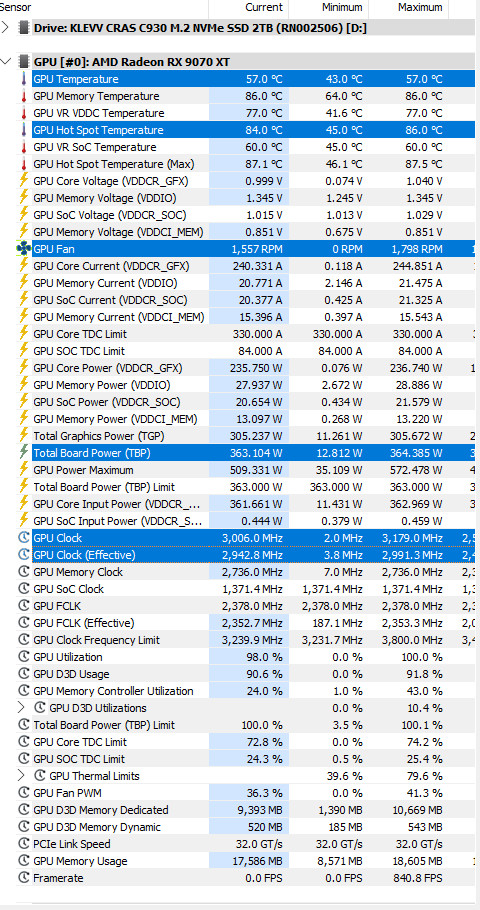This screenshot has height=910, width=480.
Task: Click the 572.478 W maximum power value
Action: (416, 470)
